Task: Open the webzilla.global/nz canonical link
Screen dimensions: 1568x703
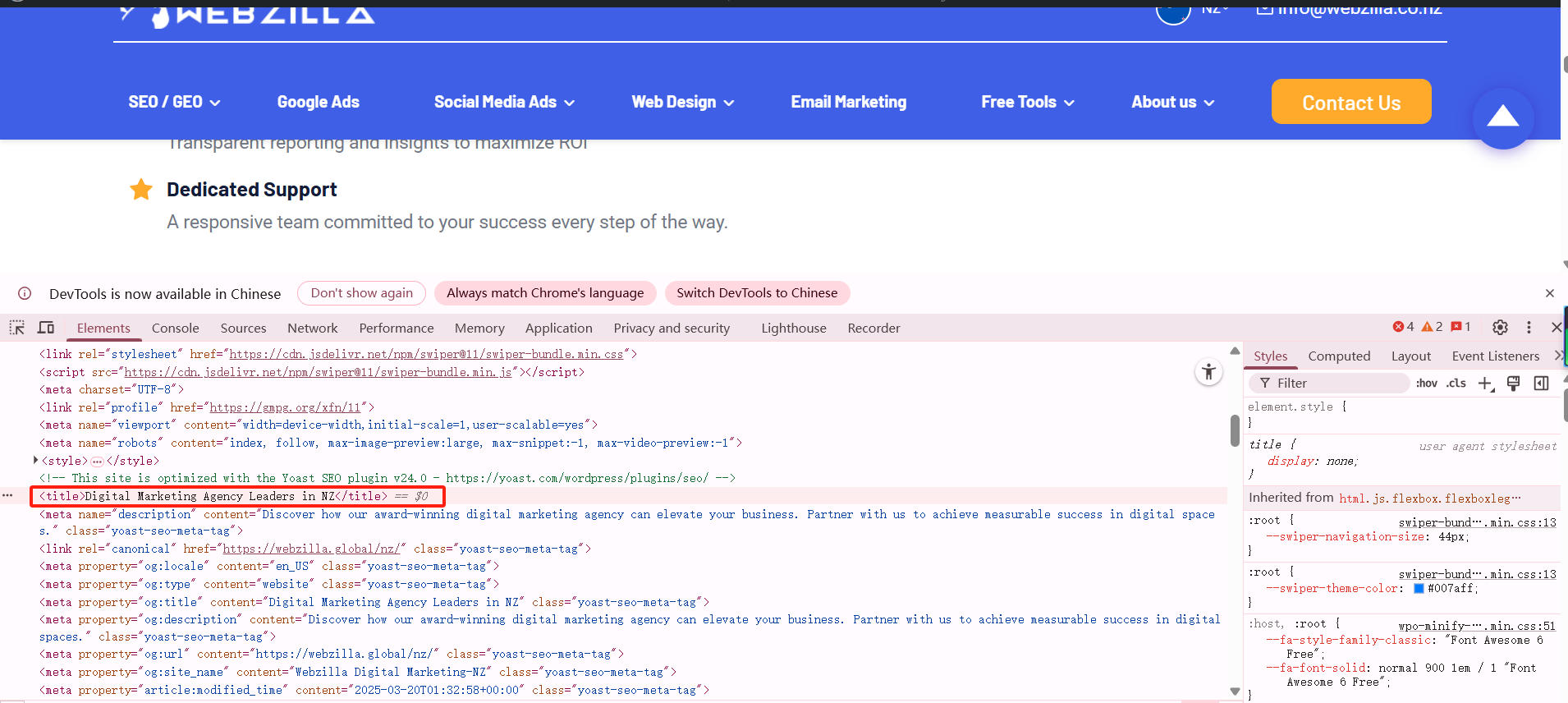Action: coord(311,549)
